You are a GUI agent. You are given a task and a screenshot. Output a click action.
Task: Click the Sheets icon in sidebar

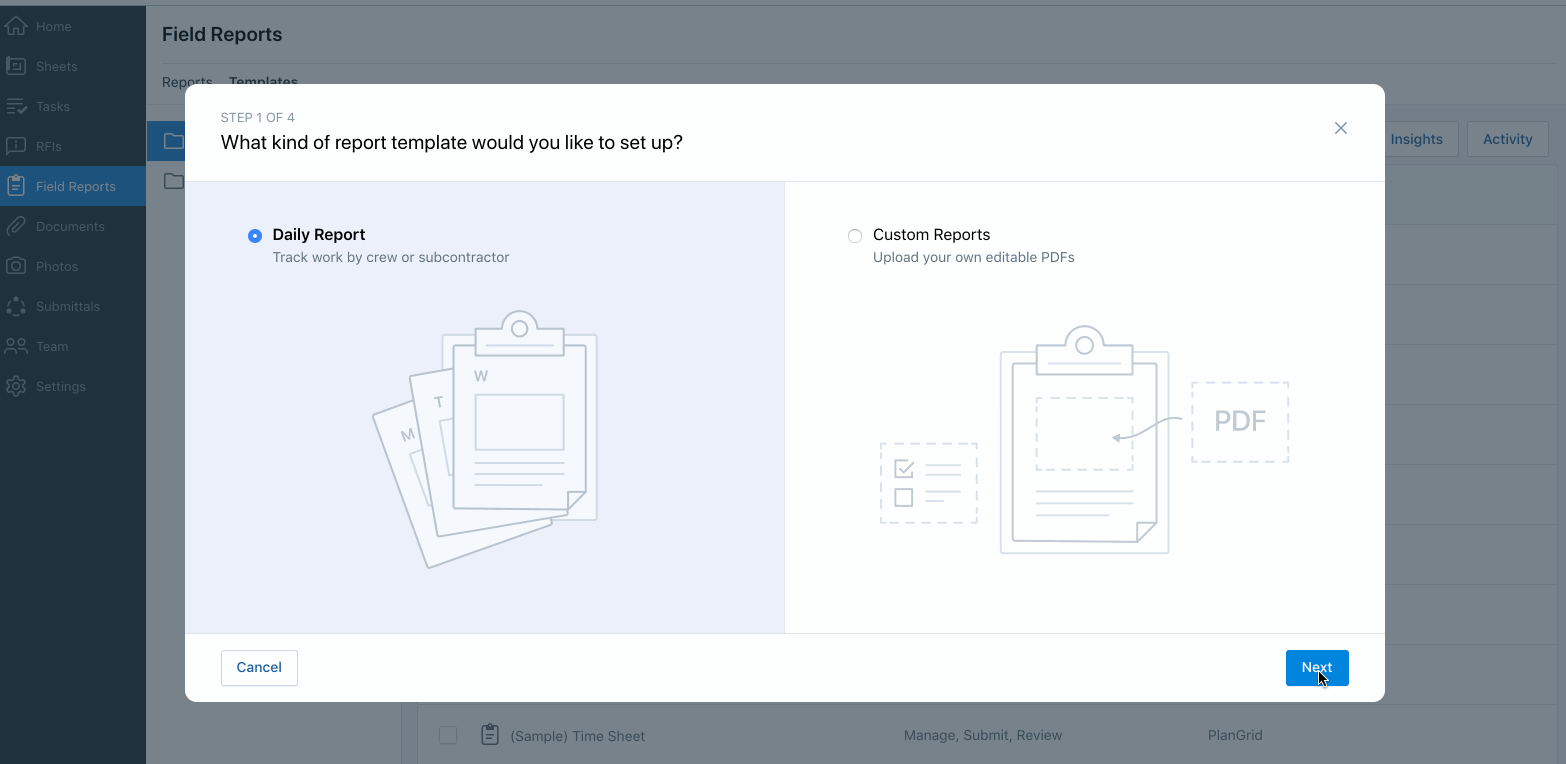pos(16,66)
